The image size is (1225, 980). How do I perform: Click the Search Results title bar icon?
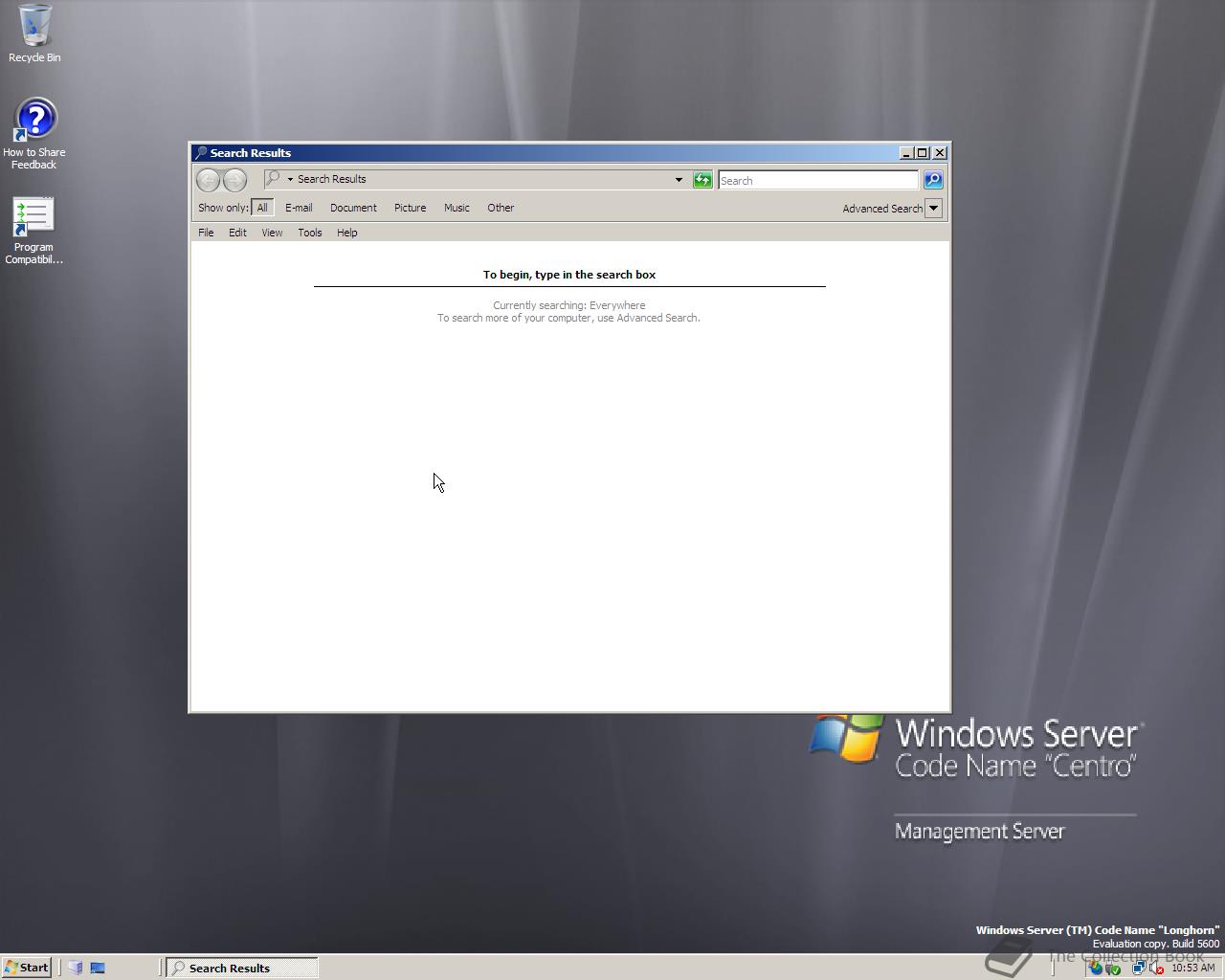(x=200, y=153)
